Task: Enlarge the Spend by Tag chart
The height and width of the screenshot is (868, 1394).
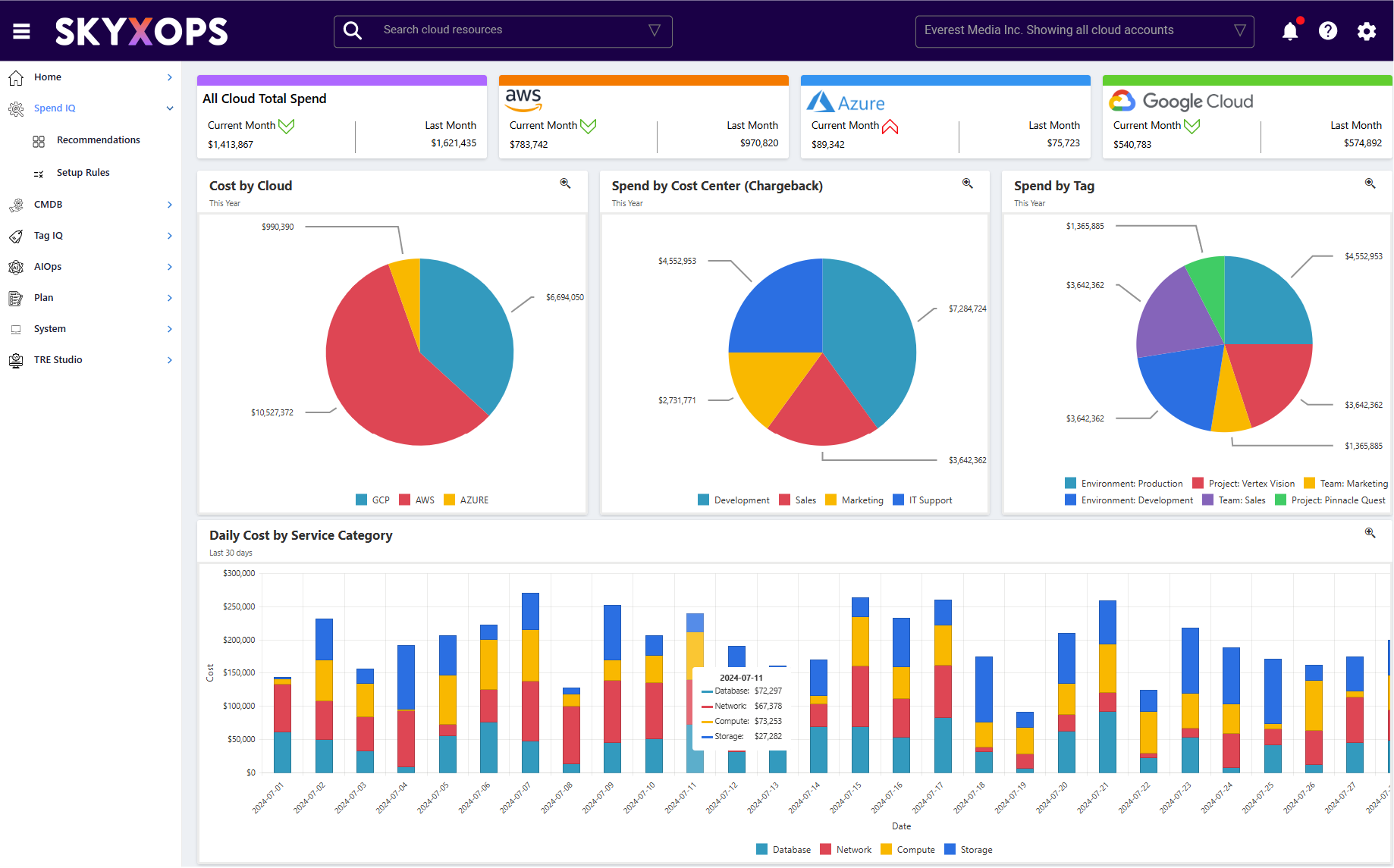Action: (1370, 183)
